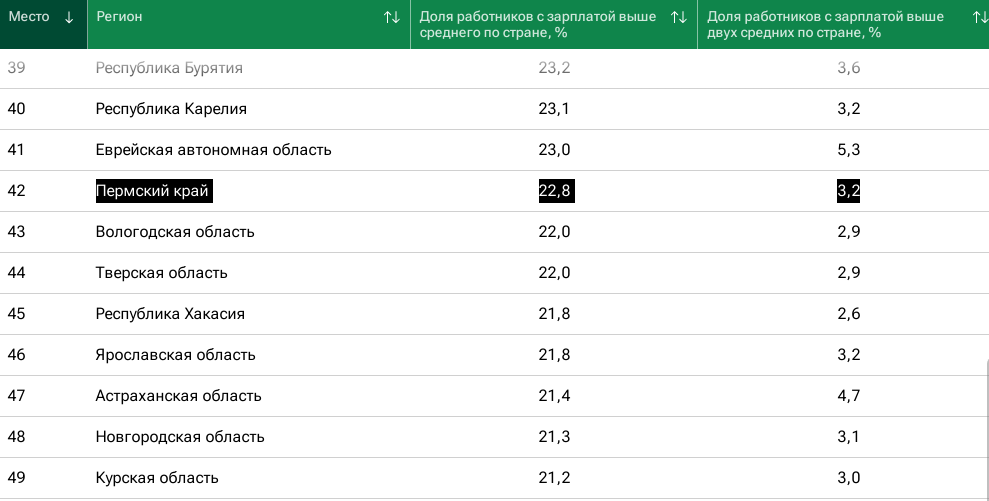The height and width of the screenshot is (501, 989).
Task: Click the faded Республика Бурятия row
Action: click(x=169, y=68)
